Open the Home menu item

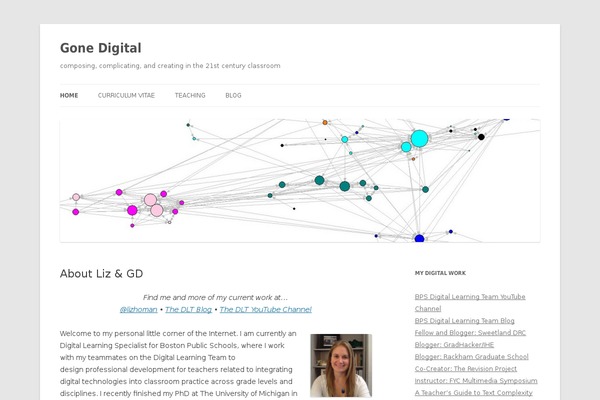tap(69, 95)
